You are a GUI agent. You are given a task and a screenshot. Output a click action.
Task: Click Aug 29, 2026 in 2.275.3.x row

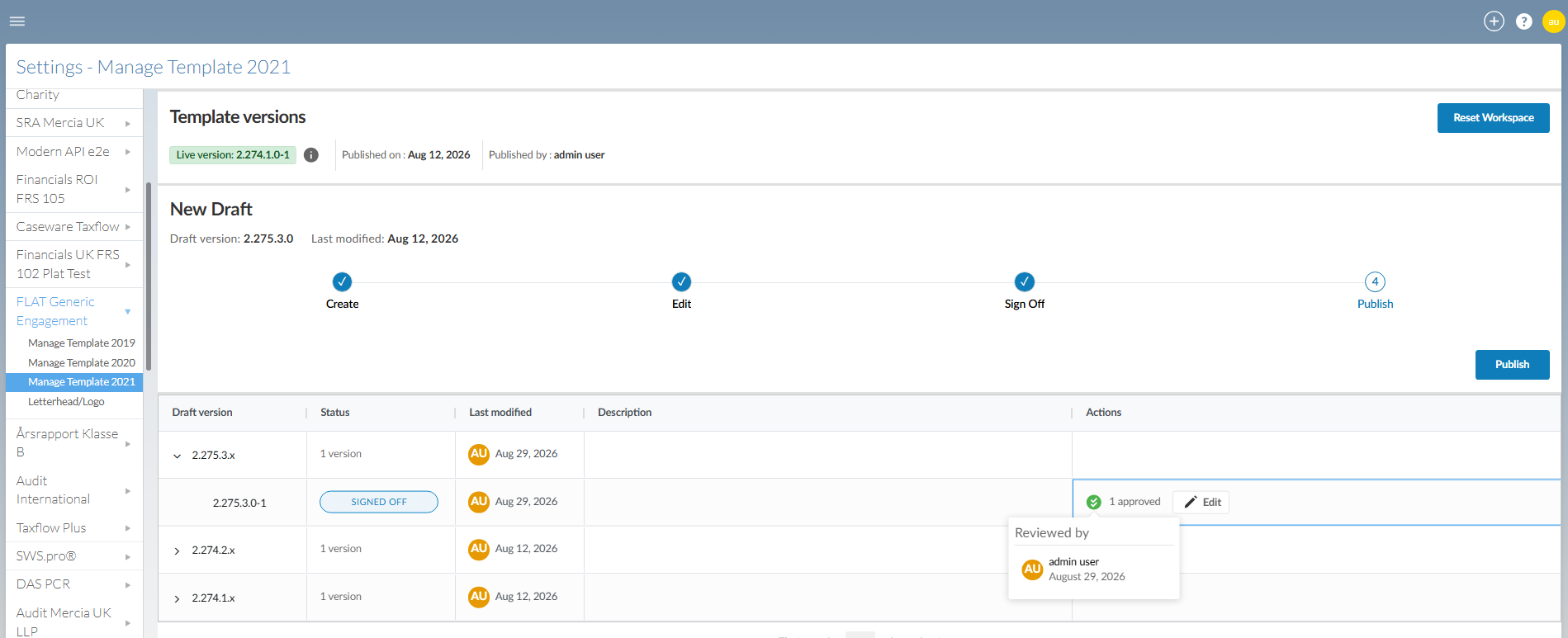coord(526,454)
